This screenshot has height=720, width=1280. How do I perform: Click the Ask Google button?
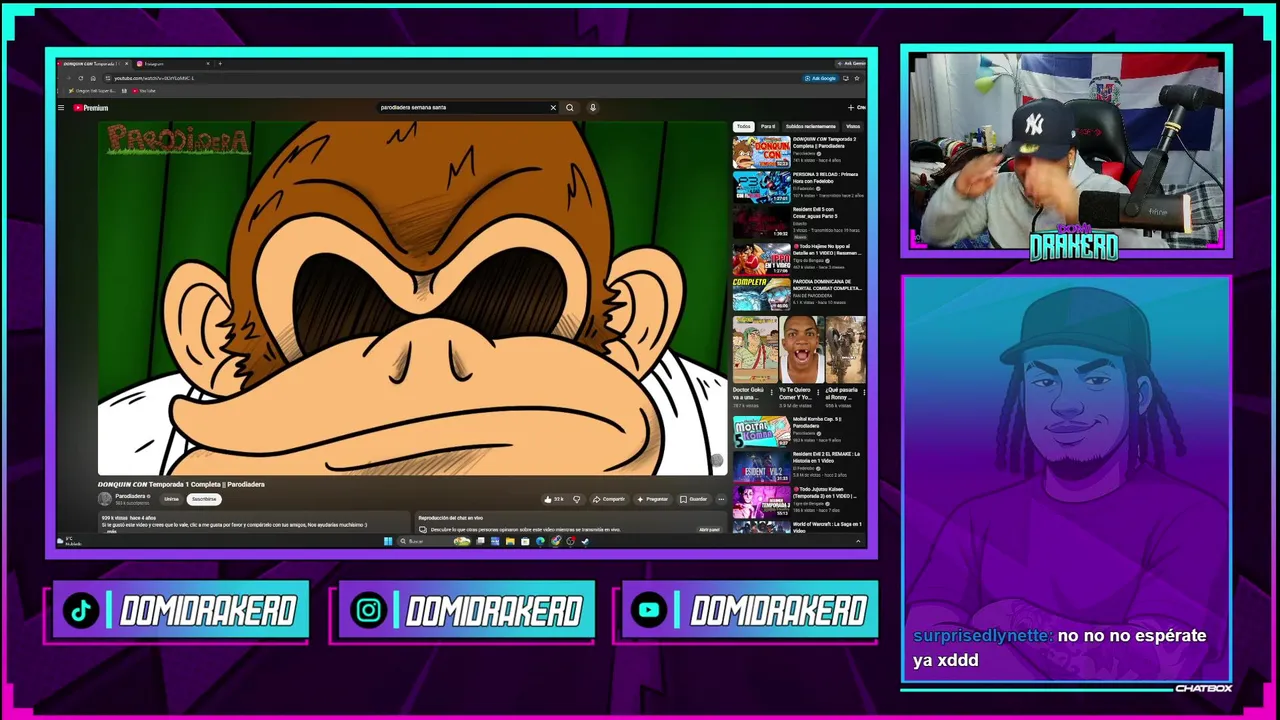[821, 78]
